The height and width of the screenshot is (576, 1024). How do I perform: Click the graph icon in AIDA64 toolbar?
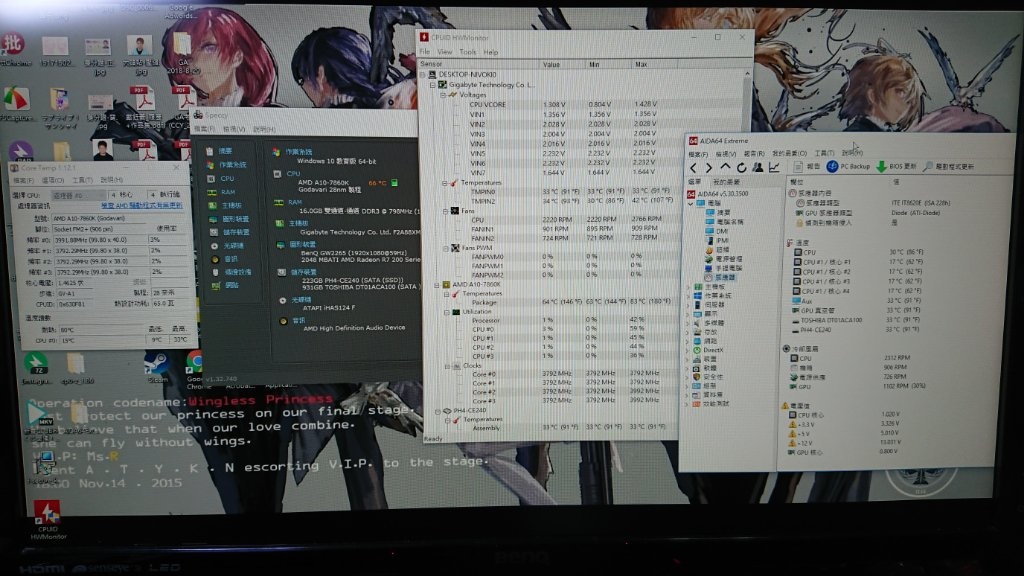pos(774,168)
